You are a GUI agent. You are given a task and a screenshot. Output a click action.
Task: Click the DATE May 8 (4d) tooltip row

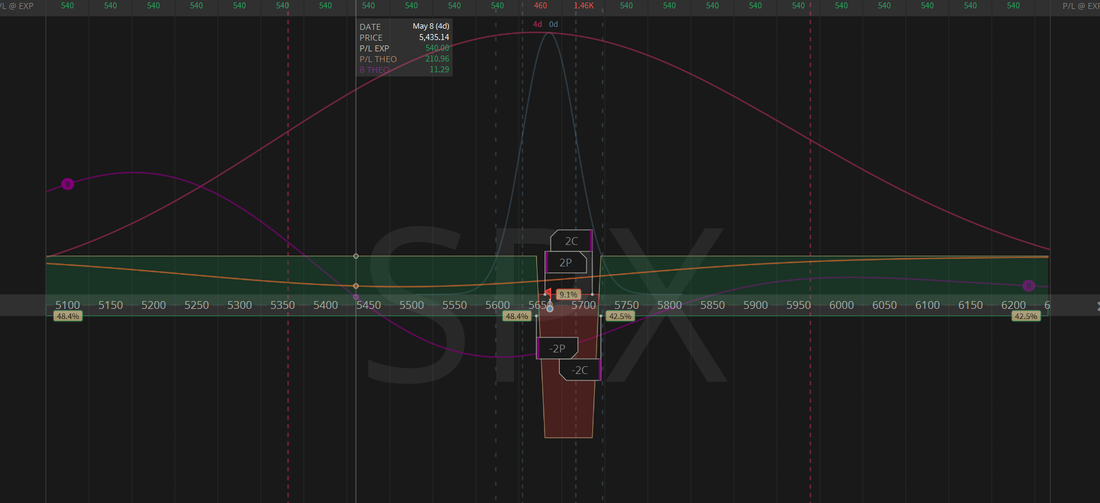click(404, 26)
